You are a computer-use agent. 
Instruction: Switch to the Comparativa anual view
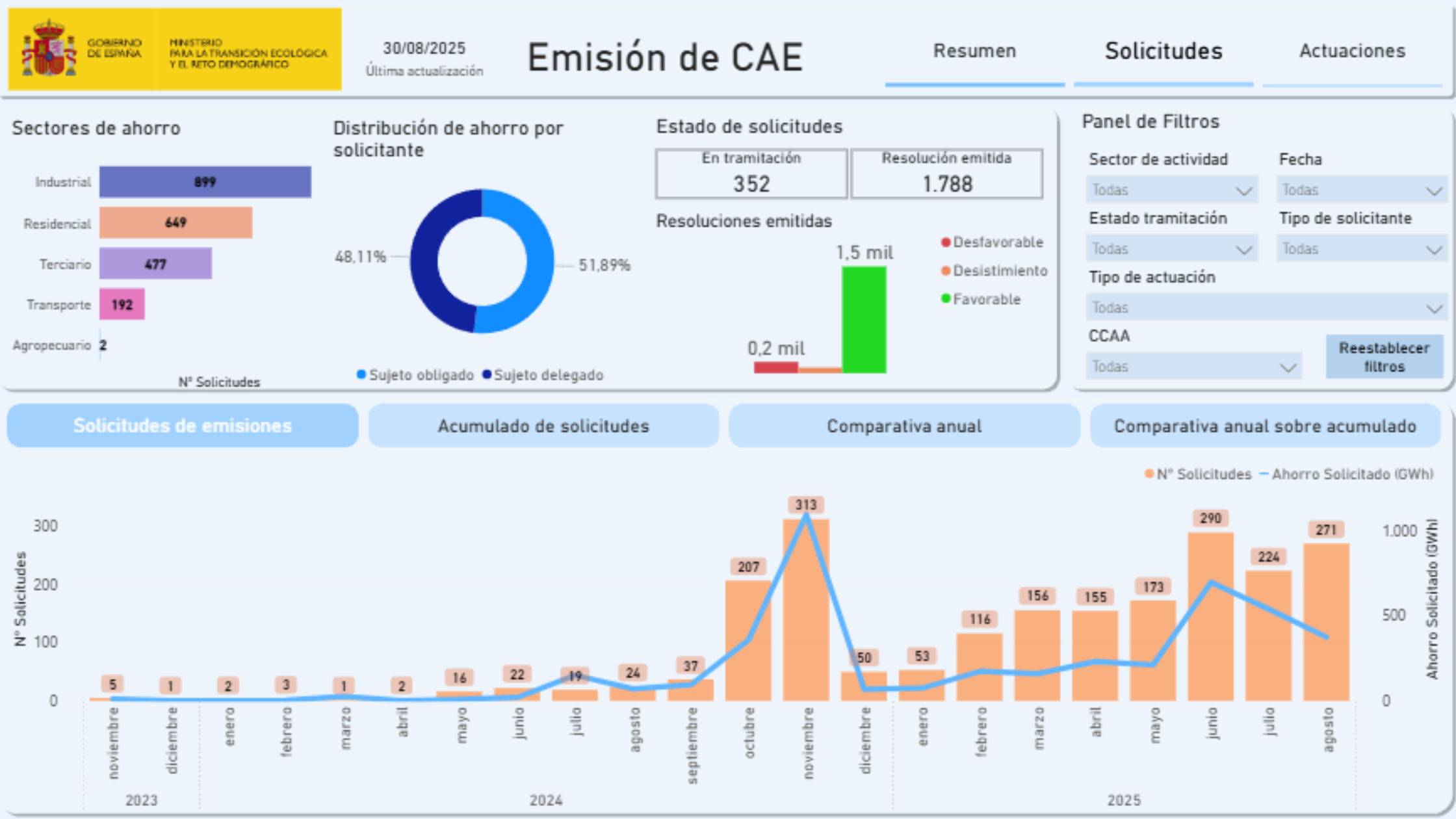[x=904, y=426]
